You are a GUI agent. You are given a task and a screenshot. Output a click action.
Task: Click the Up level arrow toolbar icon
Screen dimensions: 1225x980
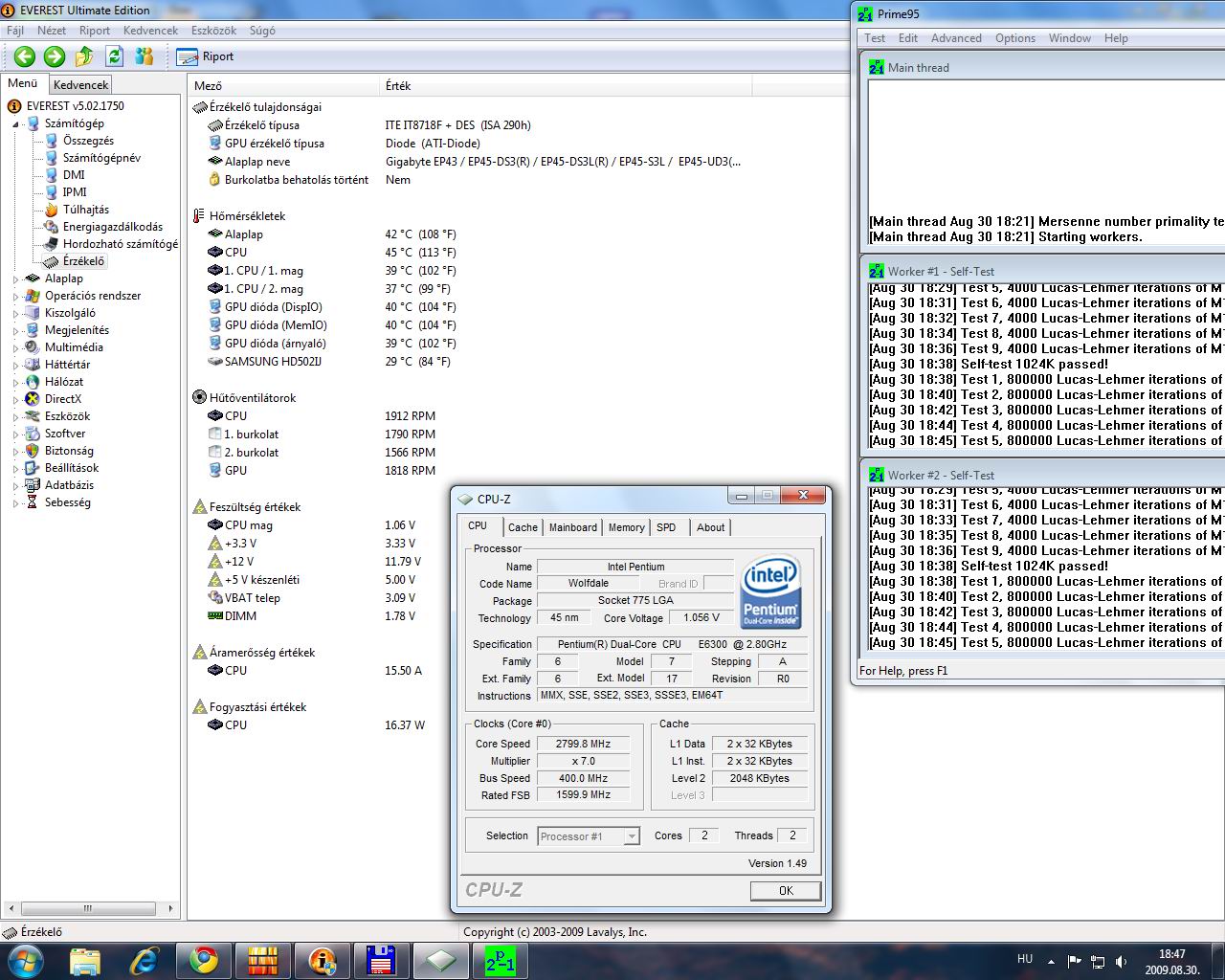tap(85, 56)
